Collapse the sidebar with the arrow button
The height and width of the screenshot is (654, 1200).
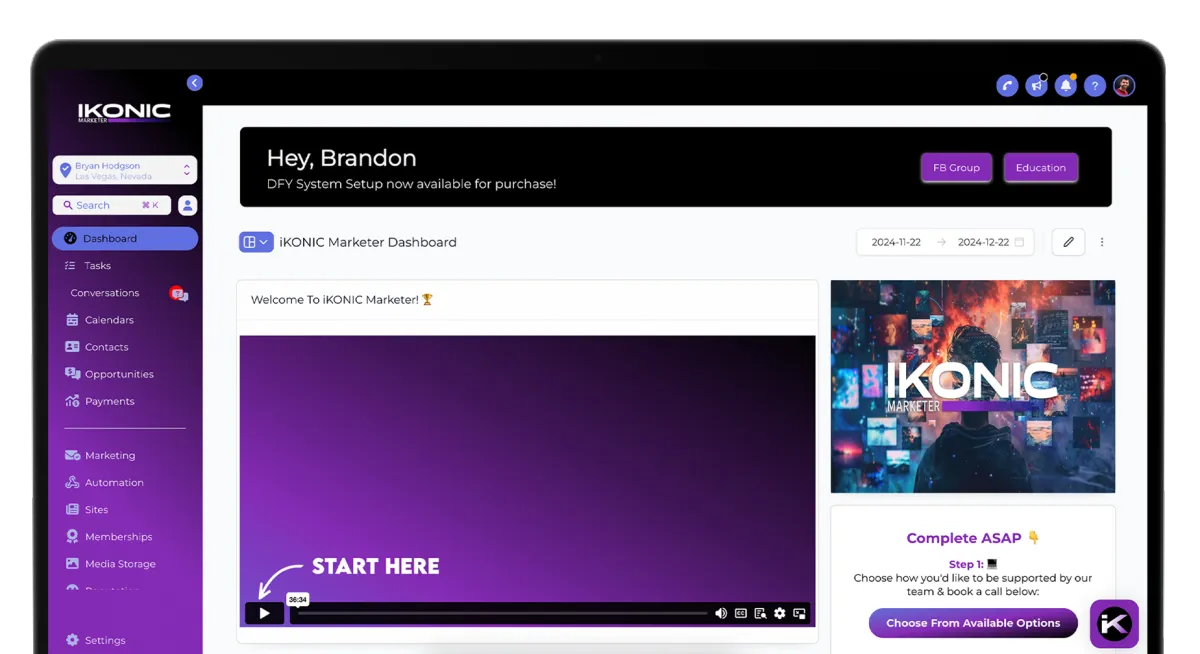point(195,83)
